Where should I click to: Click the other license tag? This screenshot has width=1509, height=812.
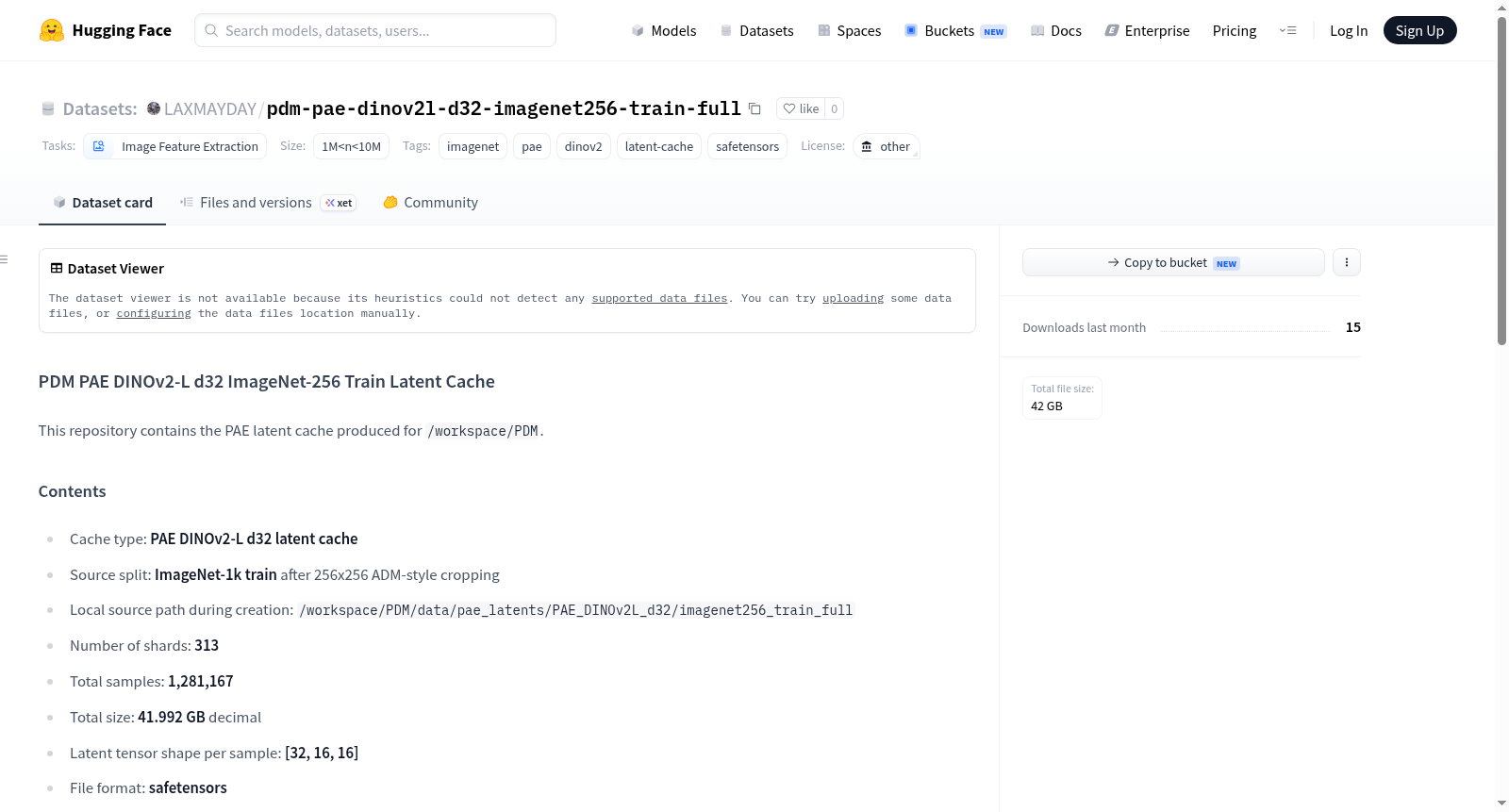tap(886, 146)
